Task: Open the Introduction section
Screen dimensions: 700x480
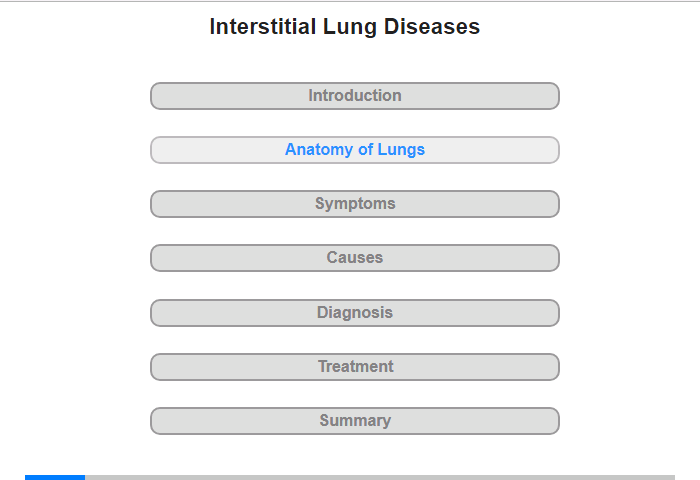Action: coord(355,96)
